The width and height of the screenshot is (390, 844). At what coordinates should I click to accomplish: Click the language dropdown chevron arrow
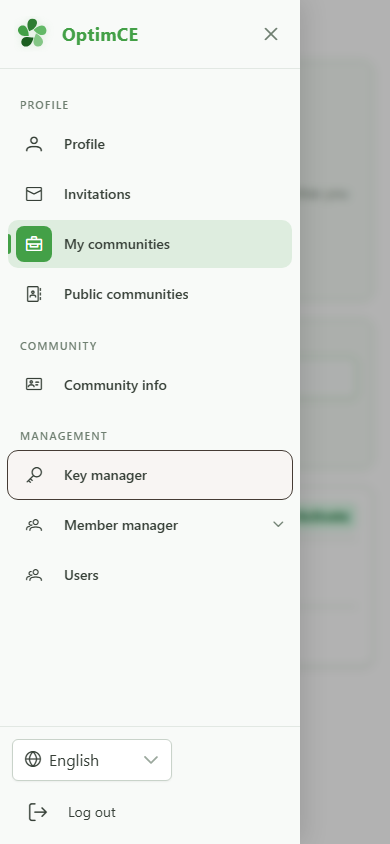pyautogui.click(x=151, y=760)
